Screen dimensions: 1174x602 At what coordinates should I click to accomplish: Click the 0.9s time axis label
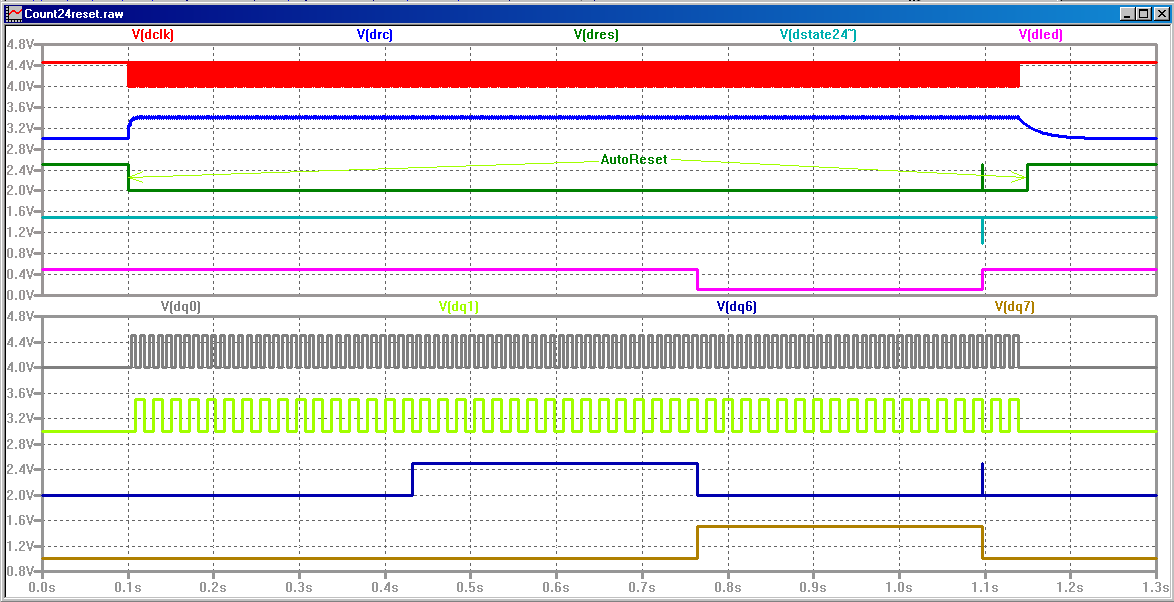(x=814, y=586)
